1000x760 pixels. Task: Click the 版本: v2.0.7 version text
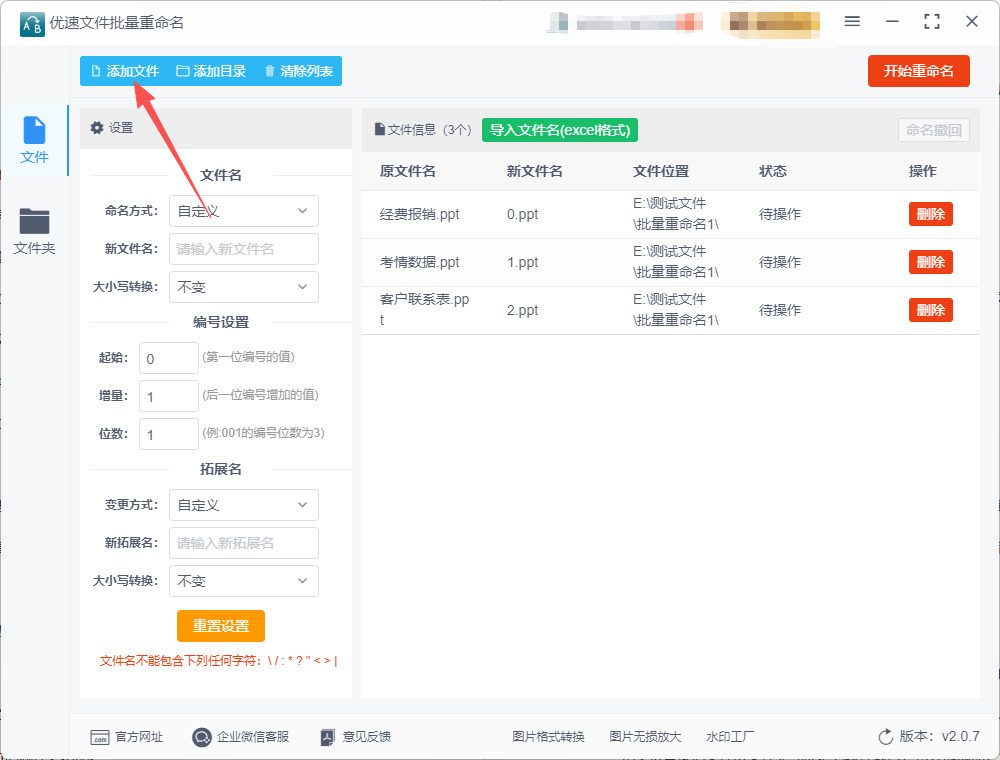click(x=939, y=736)
